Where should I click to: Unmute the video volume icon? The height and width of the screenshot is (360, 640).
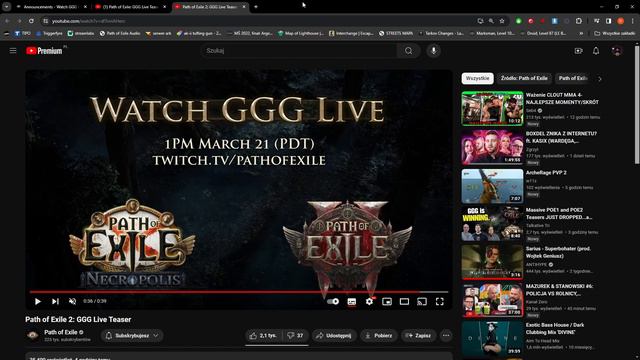coord(72,301)
